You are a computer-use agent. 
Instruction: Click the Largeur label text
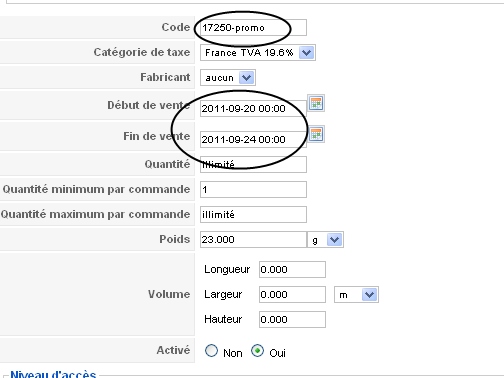click(223, 295)
